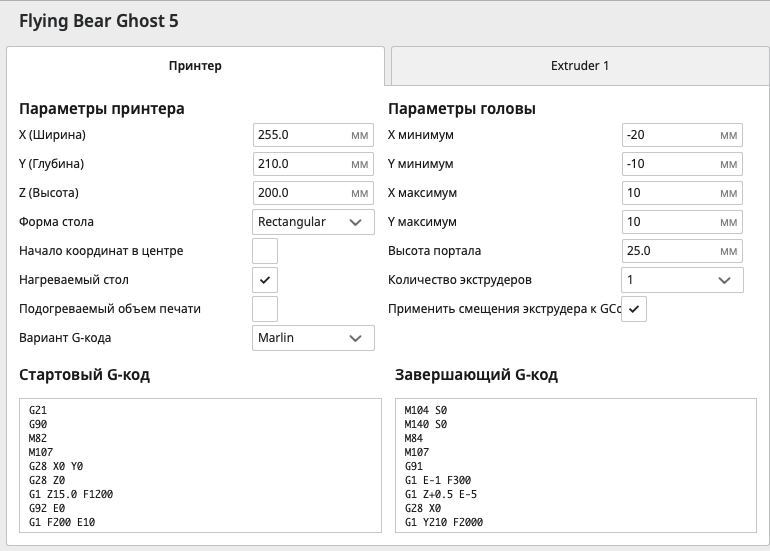The image size is (770, 551).
Task: Enable Подогреваемый объем печати checkbox
Action: pyautogui.click(x=265, y=309)
